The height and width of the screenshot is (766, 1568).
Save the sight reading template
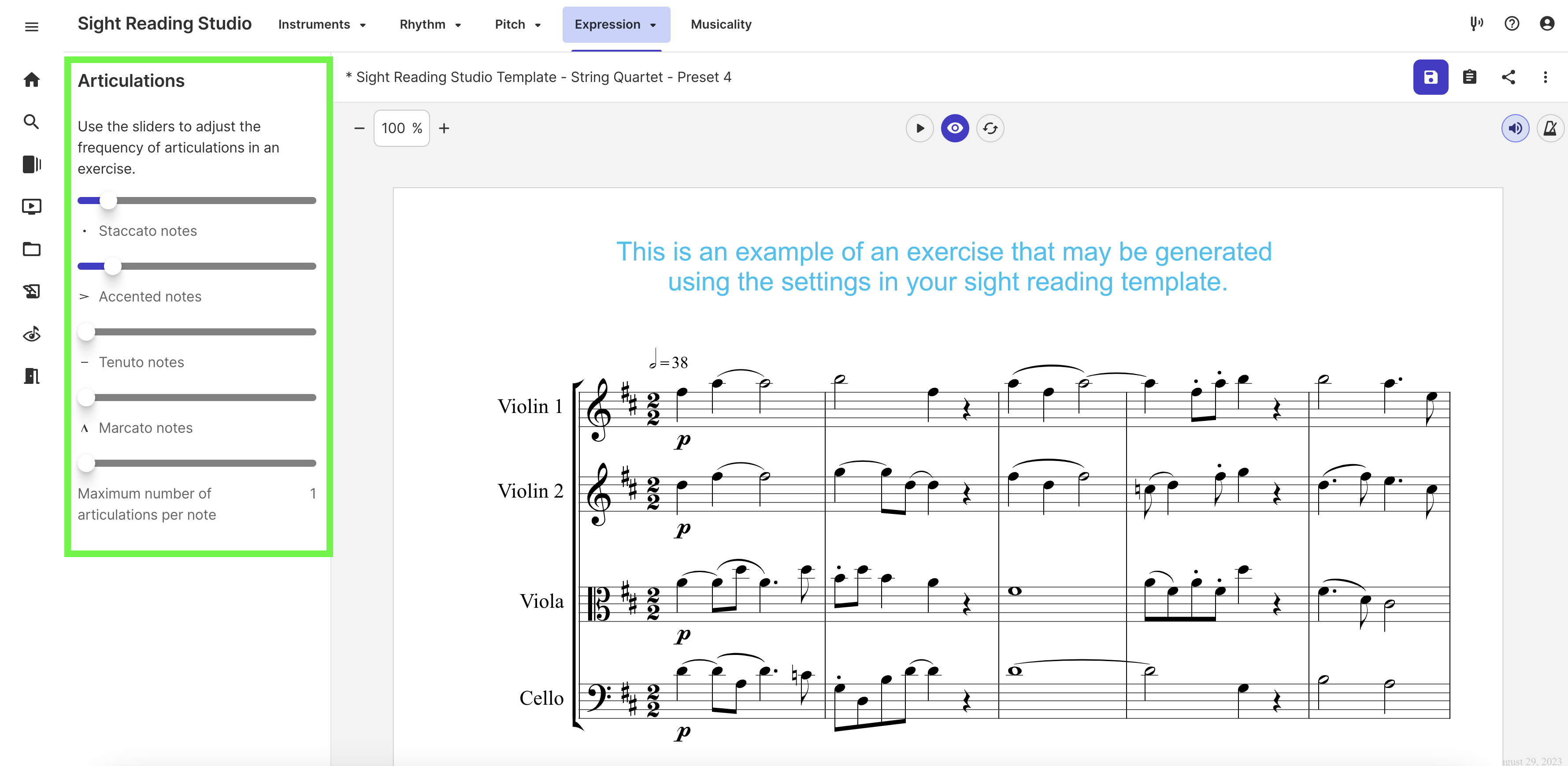tap(1431, 77)
